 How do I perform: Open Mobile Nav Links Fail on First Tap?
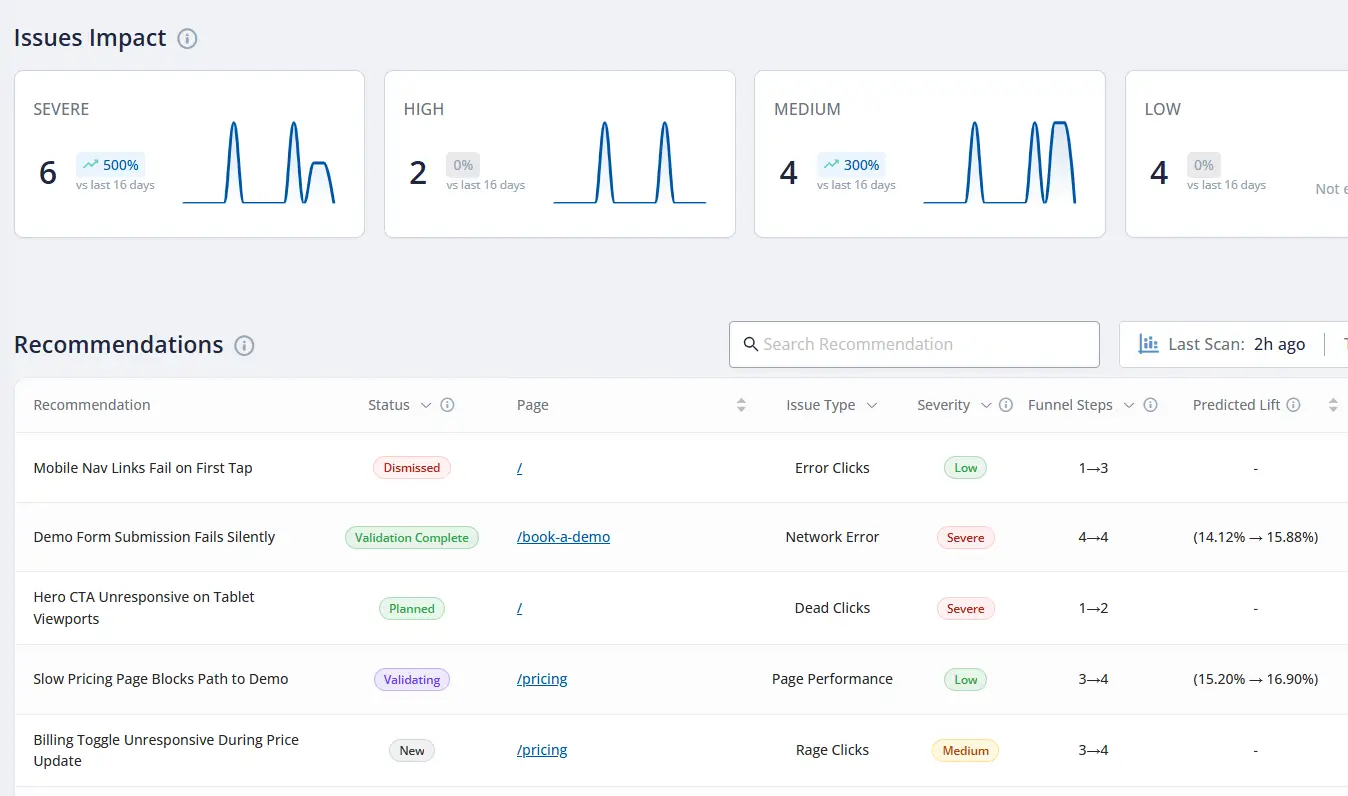143,468
